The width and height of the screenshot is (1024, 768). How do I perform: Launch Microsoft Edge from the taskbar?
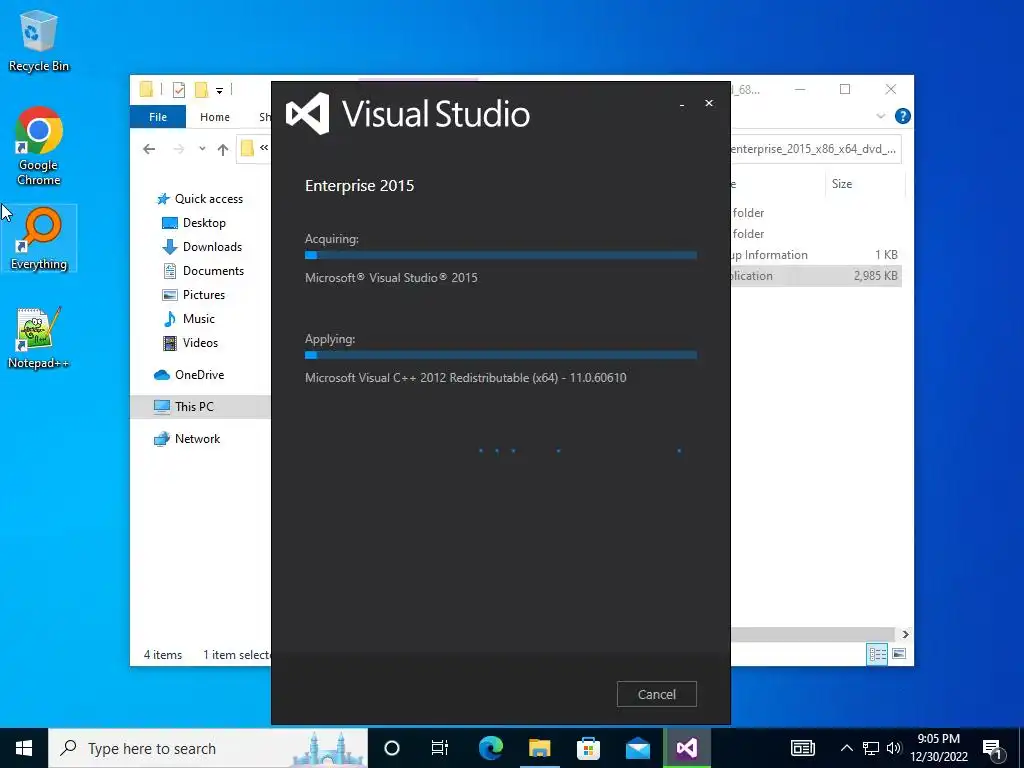click(491, 748)
